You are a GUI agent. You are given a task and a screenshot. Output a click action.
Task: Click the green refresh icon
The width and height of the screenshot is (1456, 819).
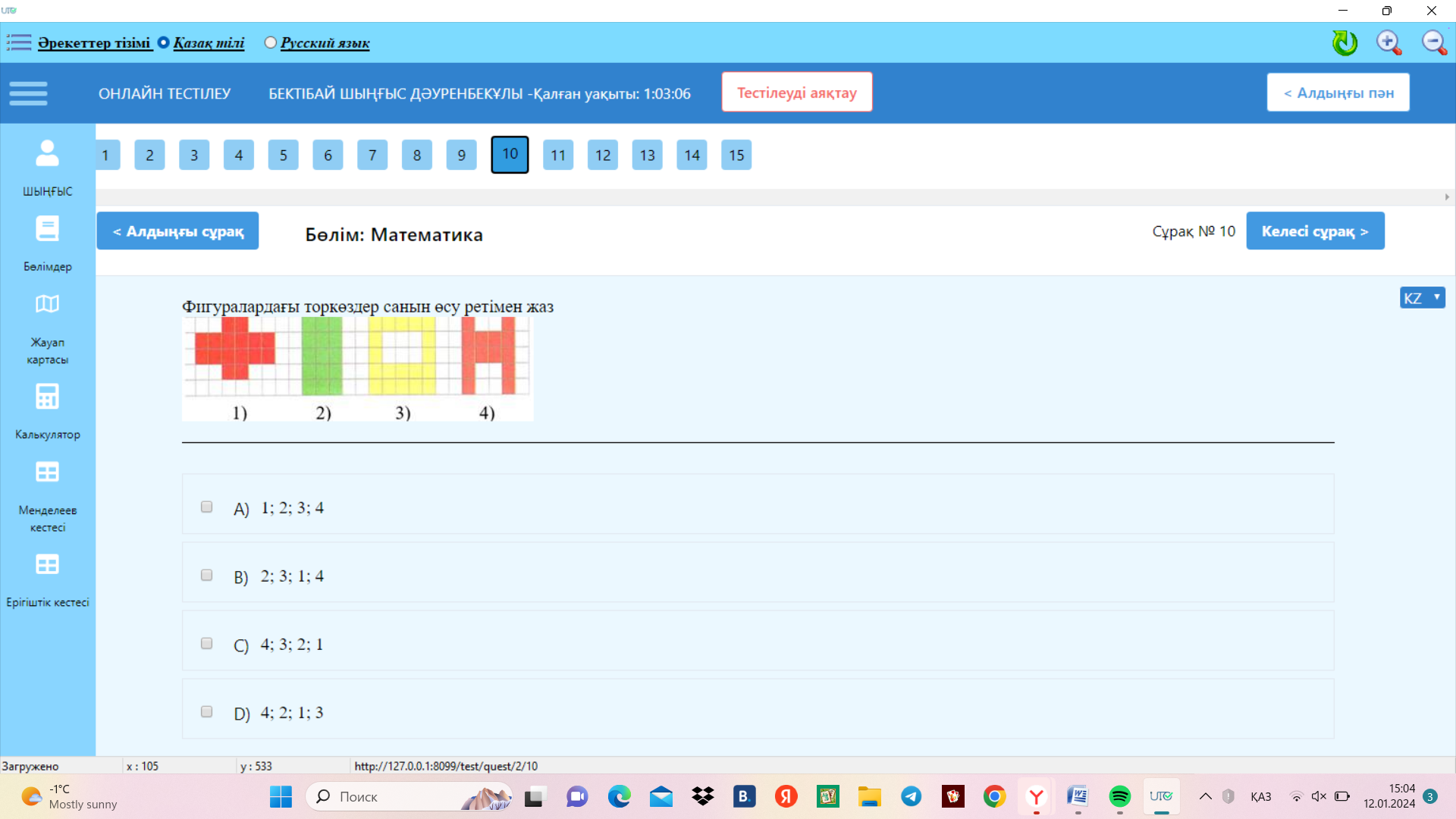coord(1345,42)
